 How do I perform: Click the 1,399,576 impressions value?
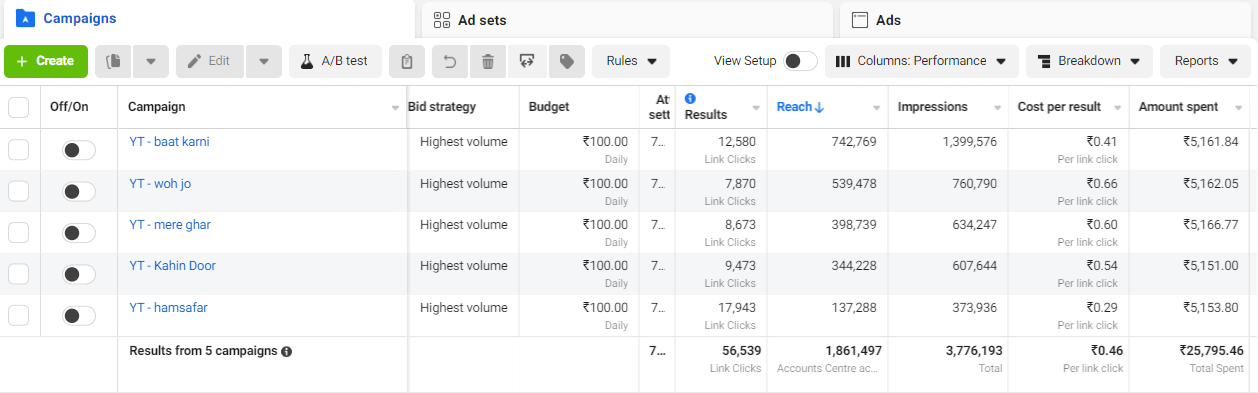tap(969, 142)
